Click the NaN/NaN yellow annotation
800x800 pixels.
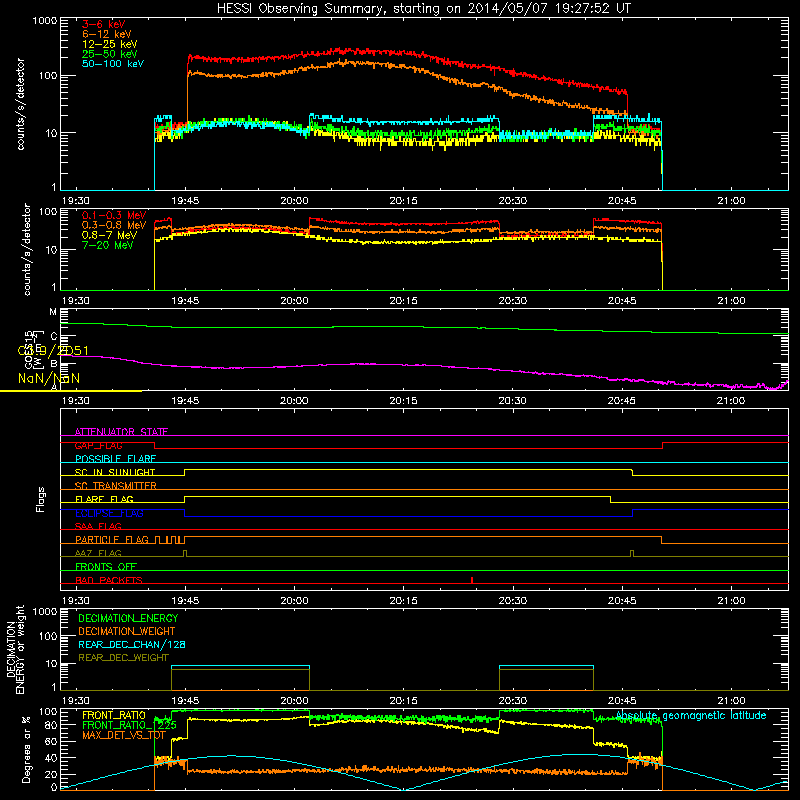49,378
